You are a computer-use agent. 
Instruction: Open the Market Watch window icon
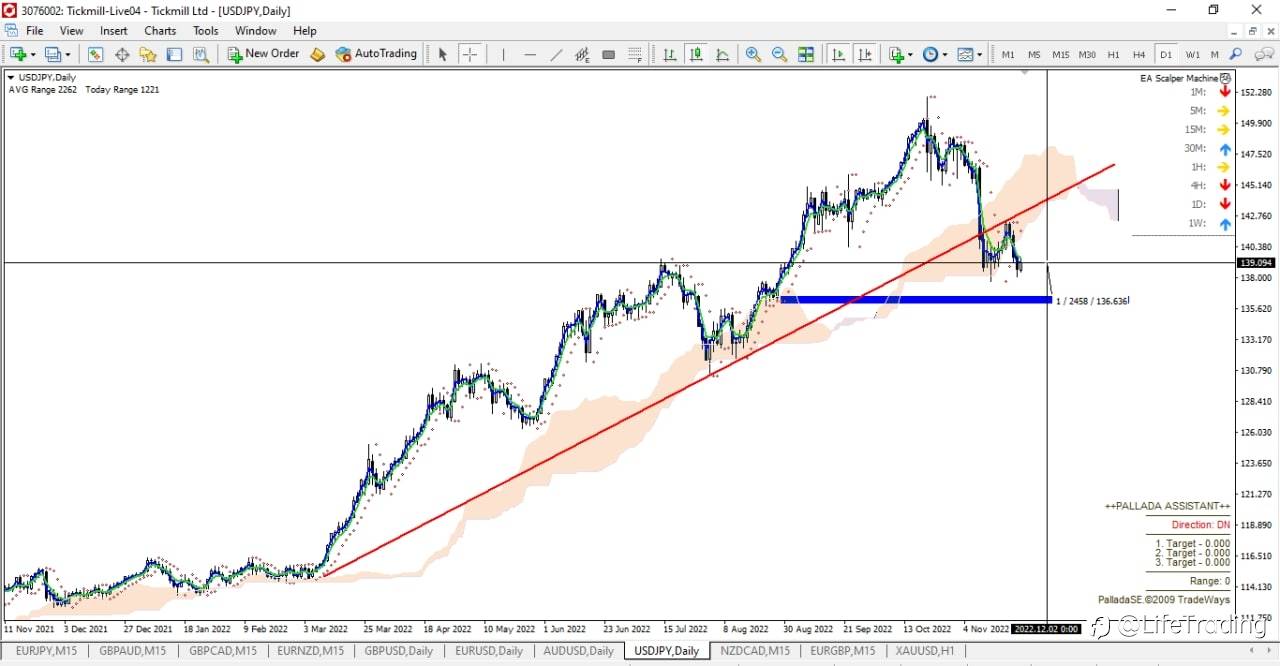(x=96, y=55)
